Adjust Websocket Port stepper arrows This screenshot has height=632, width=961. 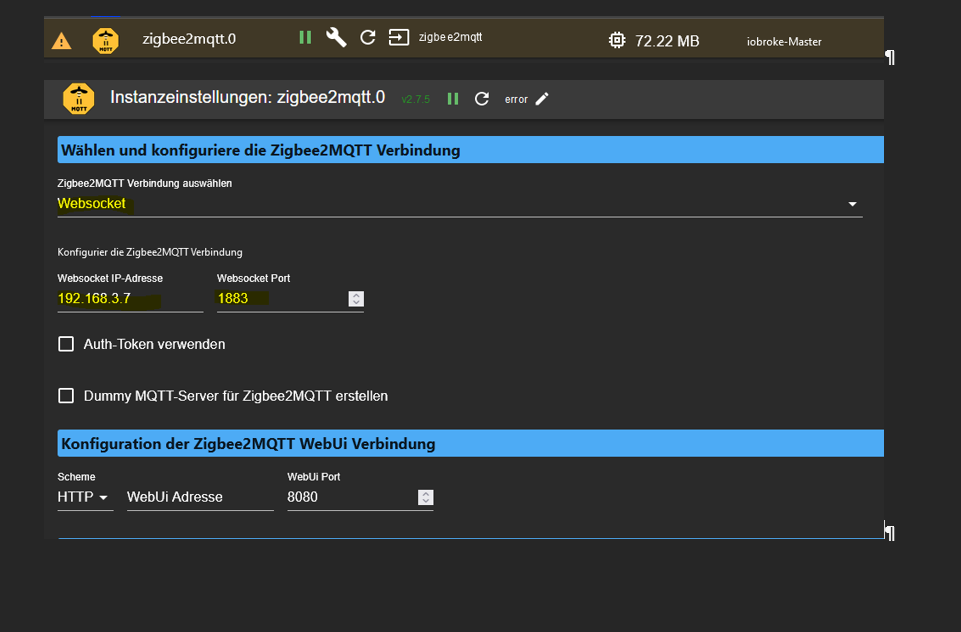[x=356, y=299]
